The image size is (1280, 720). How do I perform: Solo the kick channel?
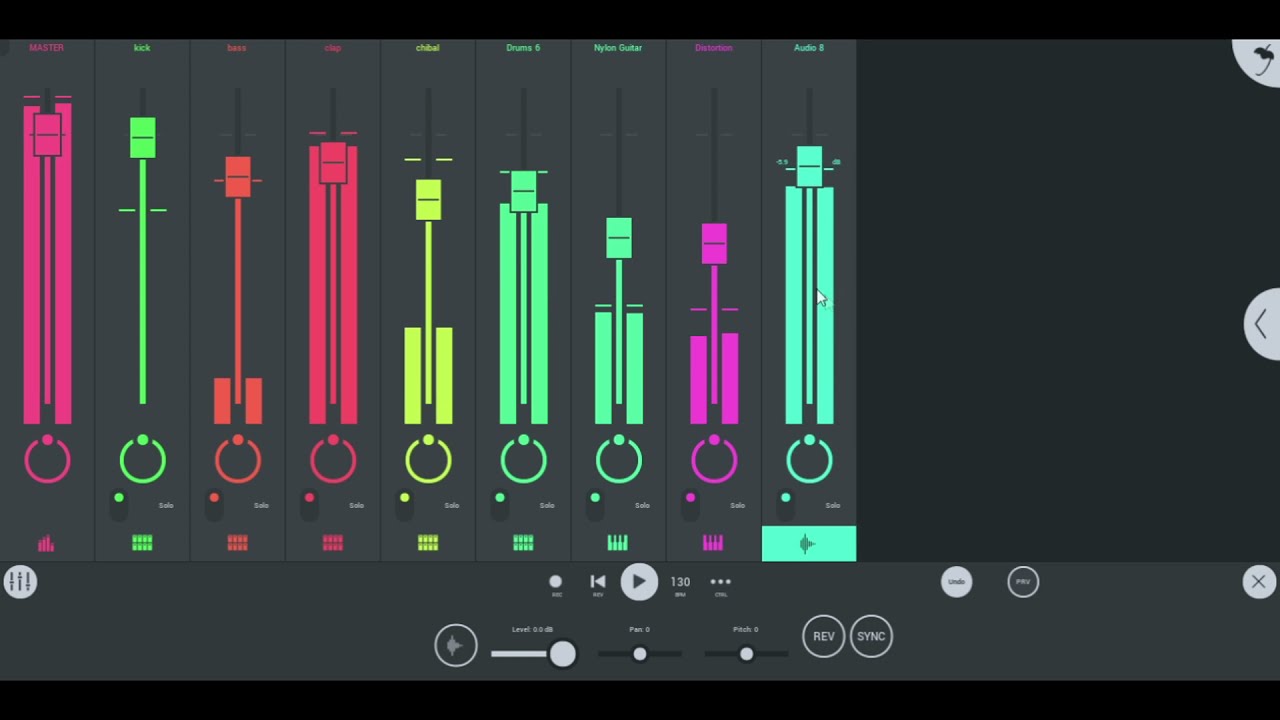tap(166, 505)
